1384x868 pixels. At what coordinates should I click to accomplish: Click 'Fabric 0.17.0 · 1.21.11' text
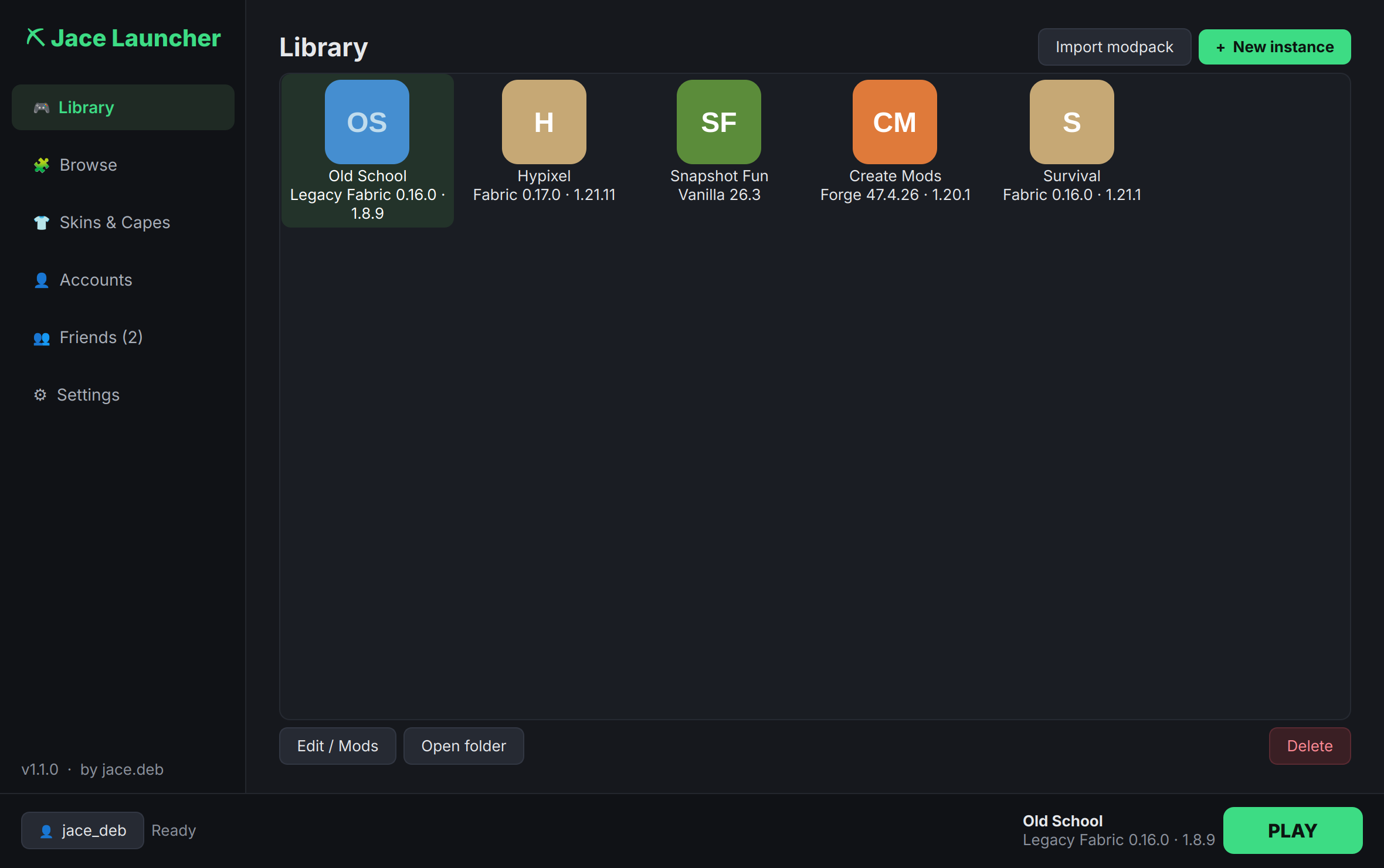tap(544, 195)
